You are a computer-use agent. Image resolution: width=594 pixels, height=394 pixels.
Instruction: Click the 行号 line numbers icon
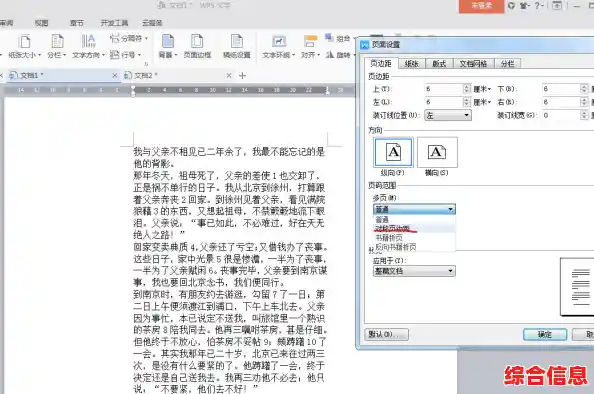114,55
